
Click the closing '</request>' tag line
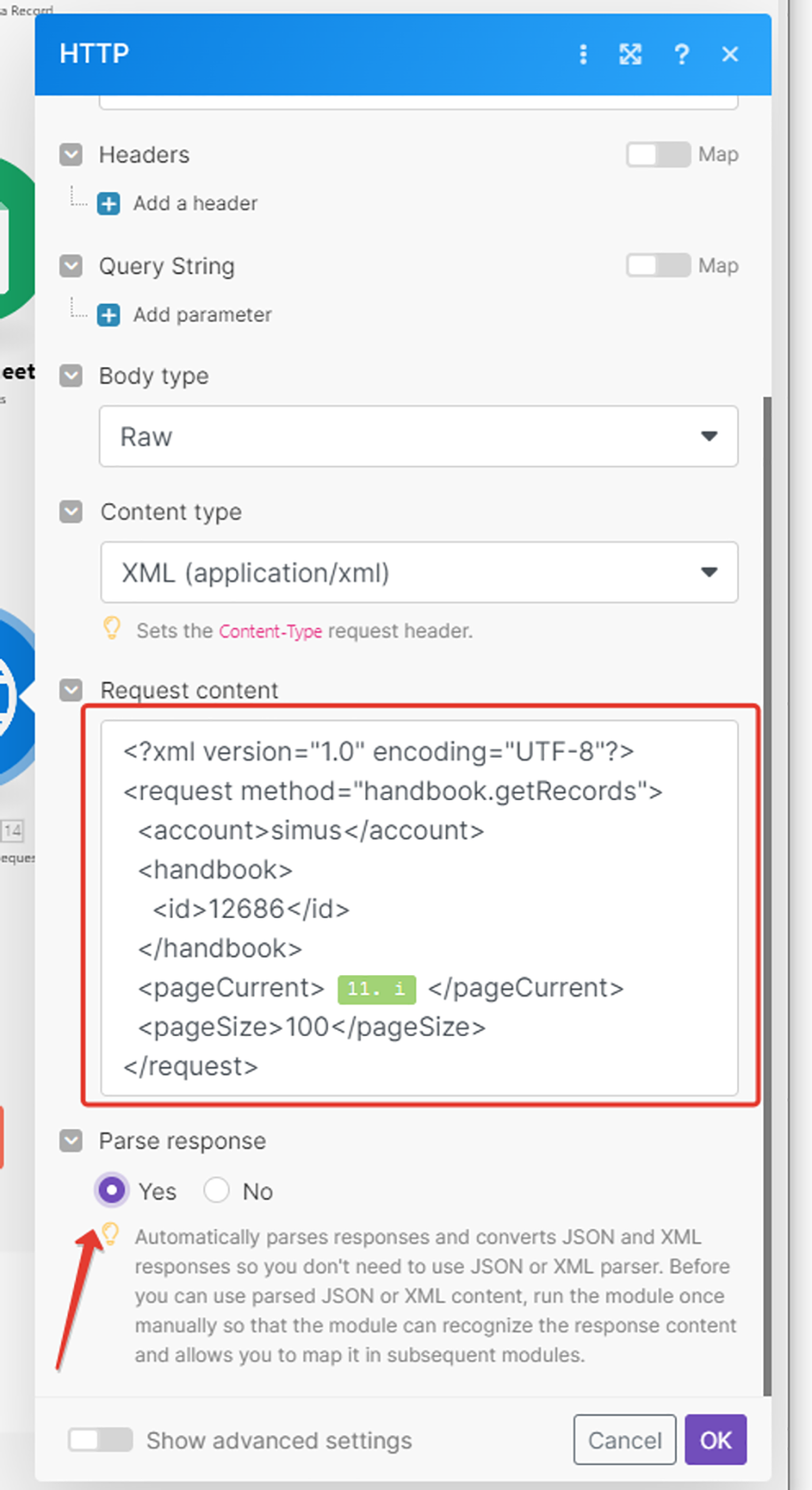191,1066
